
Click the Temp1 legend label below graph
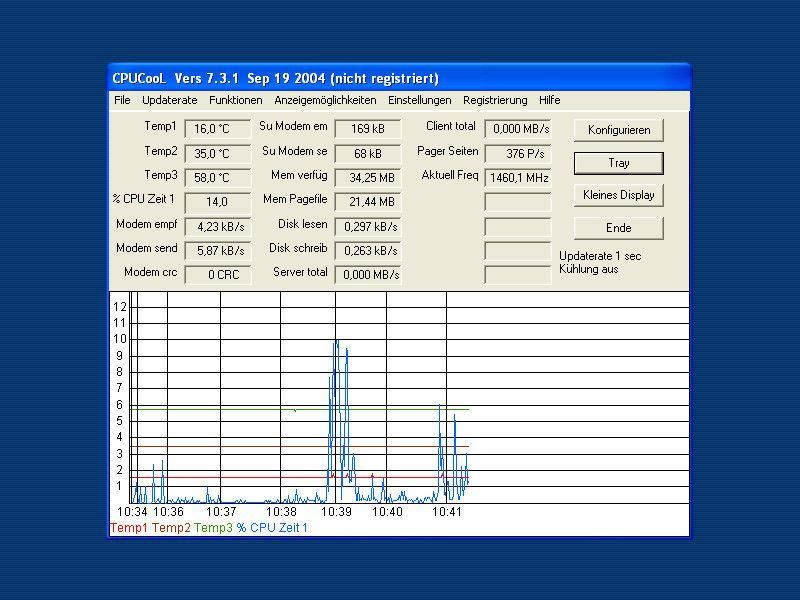(x=129, y=528)
